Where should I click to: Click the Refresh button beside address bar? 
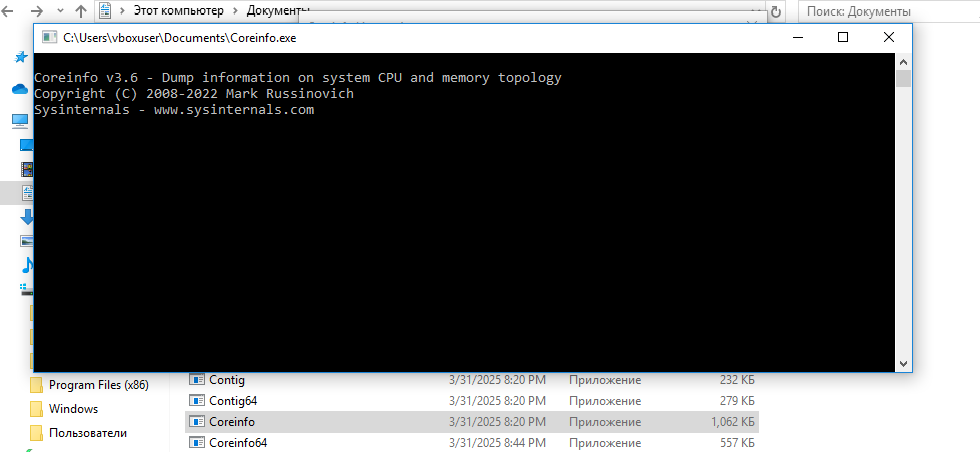pos(776,11)
